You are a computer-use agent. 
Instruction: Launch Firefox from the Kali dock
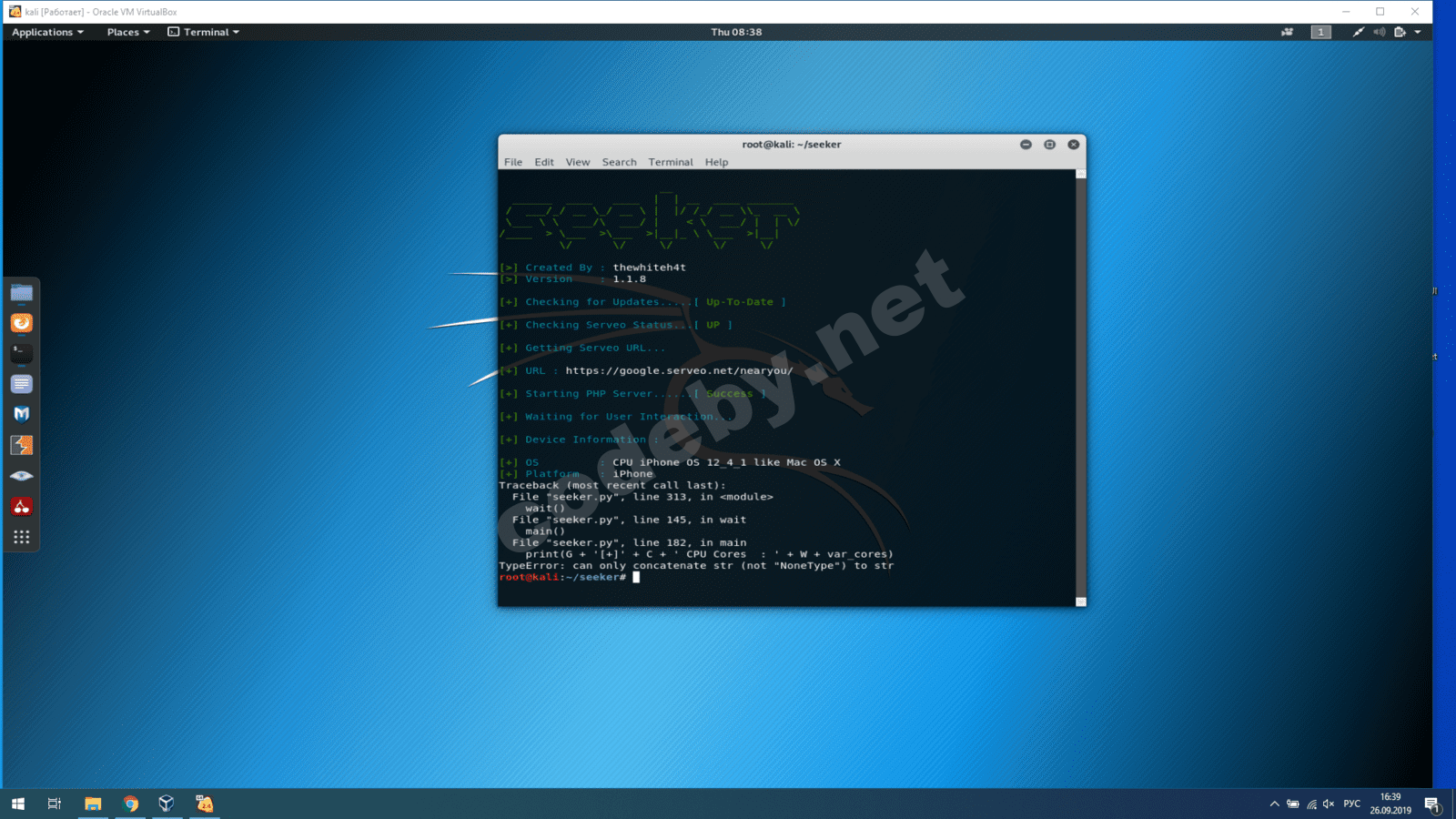(22, 323)
